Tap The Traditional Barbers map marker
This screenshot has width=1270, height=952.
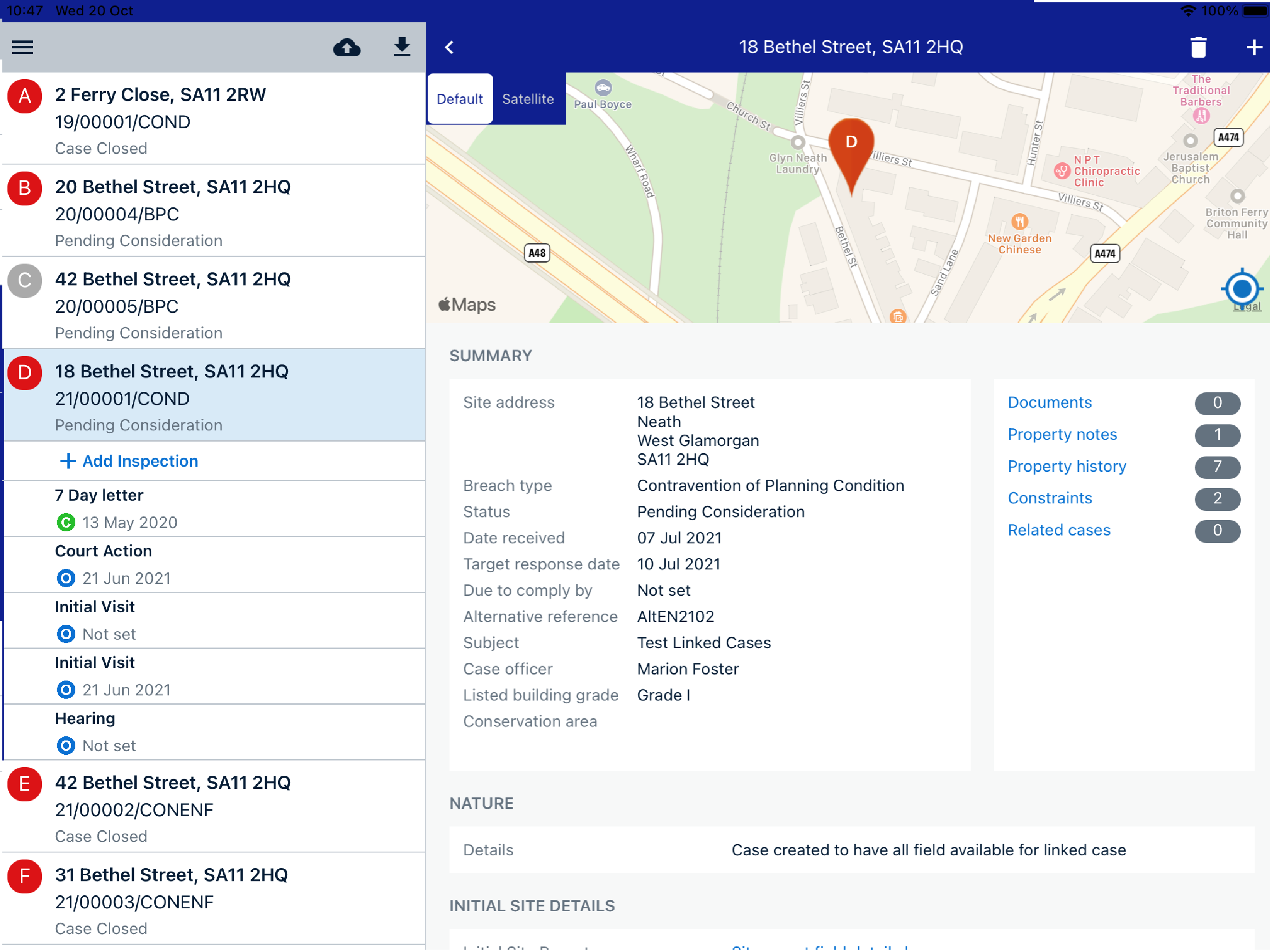point(1201,116)
